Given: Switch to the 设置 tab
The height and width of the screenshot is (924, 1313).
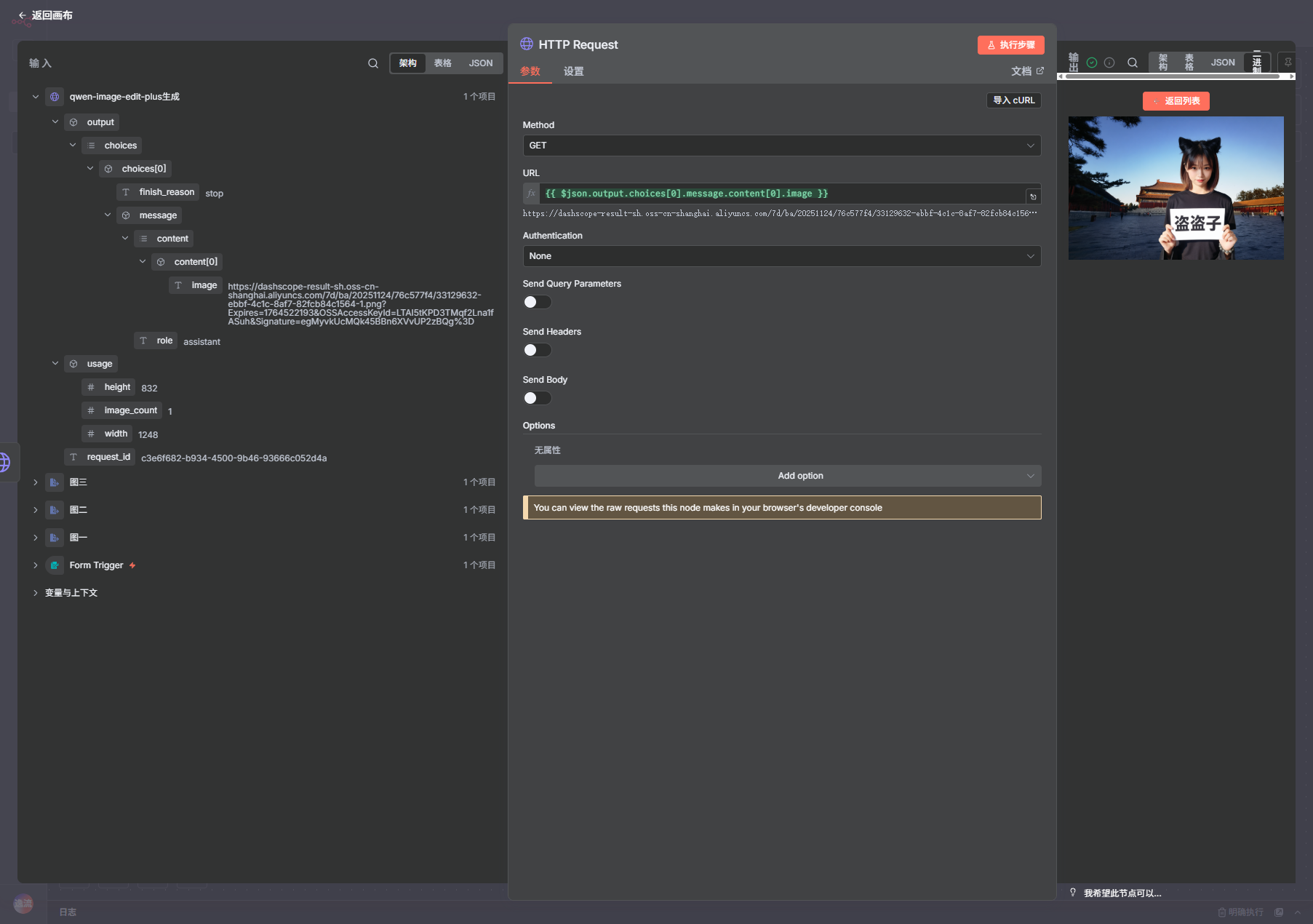Looking at the screenshot, I should pyautogui.click(x=573, y=71).
